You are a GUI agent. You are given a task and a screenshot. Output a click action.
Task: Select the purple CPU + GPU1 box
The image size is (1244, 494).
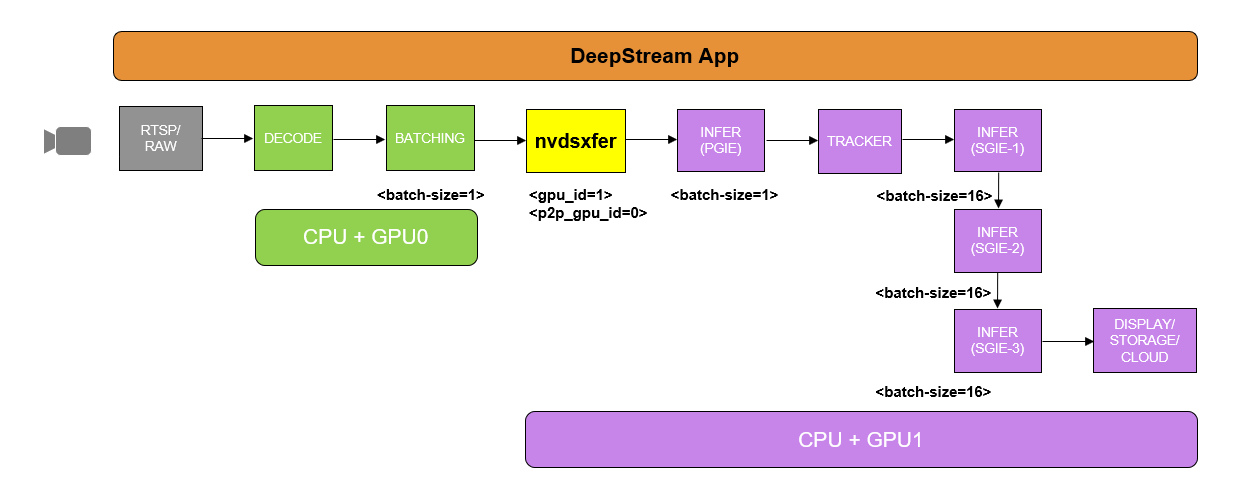pos(860,439)
